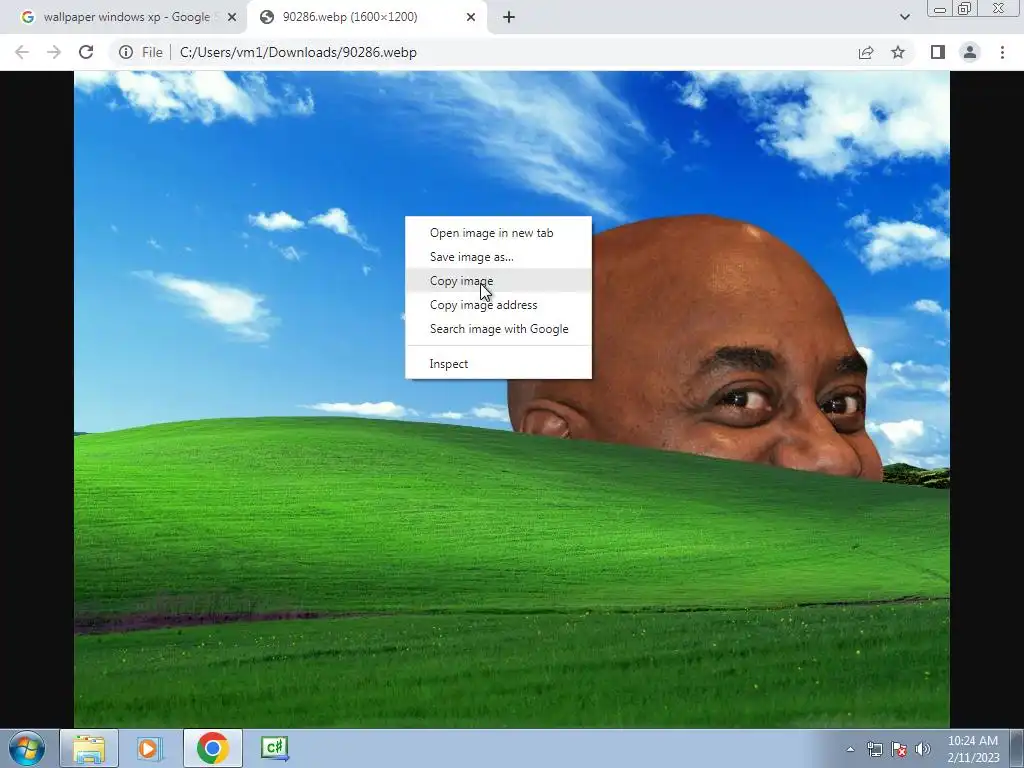Open the clock showing 10:24 AM
Screen dimensions: 1024x768
pyautogui.click(x=973, y=748)
